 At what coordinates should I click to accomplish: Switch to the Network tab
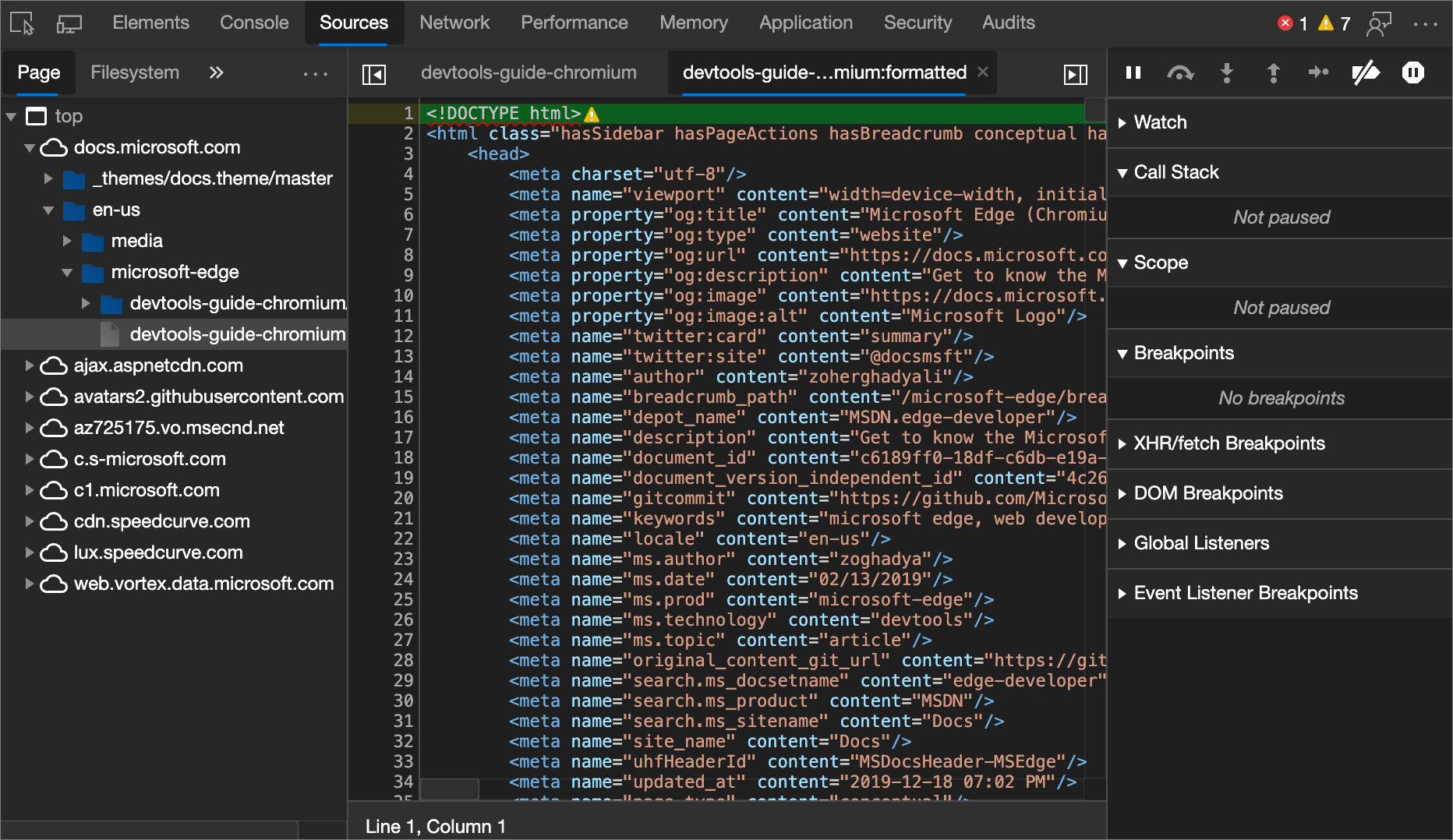(x=454, y=23)
